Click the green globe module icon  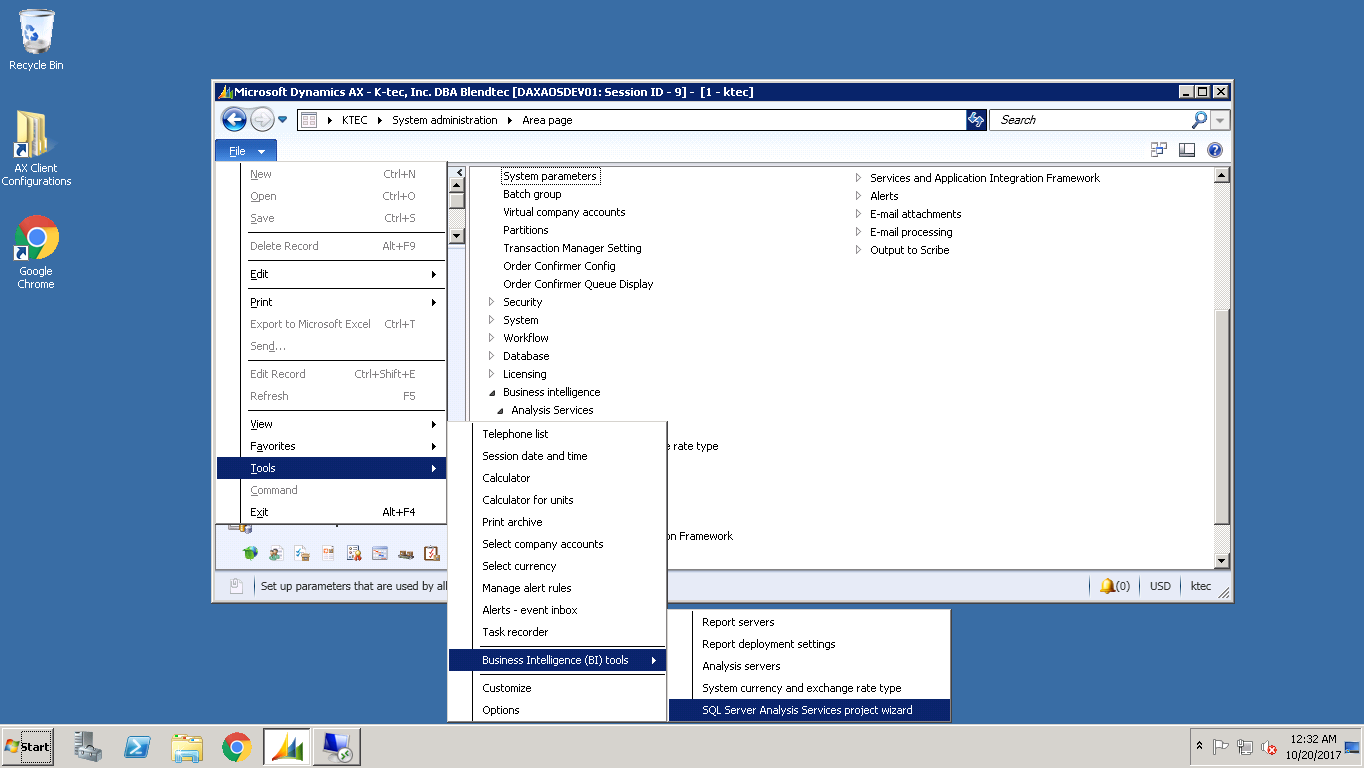coord(250,552)
